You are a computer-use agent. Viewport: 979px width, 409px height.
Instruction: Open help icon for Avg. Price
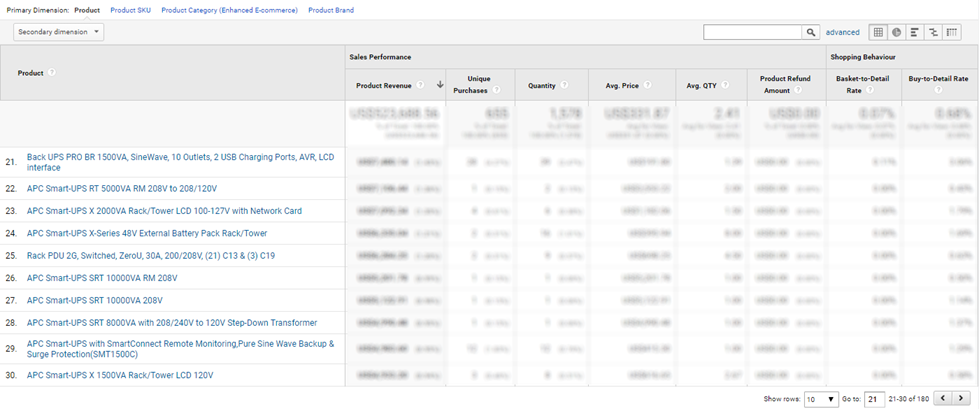point(647,86)
